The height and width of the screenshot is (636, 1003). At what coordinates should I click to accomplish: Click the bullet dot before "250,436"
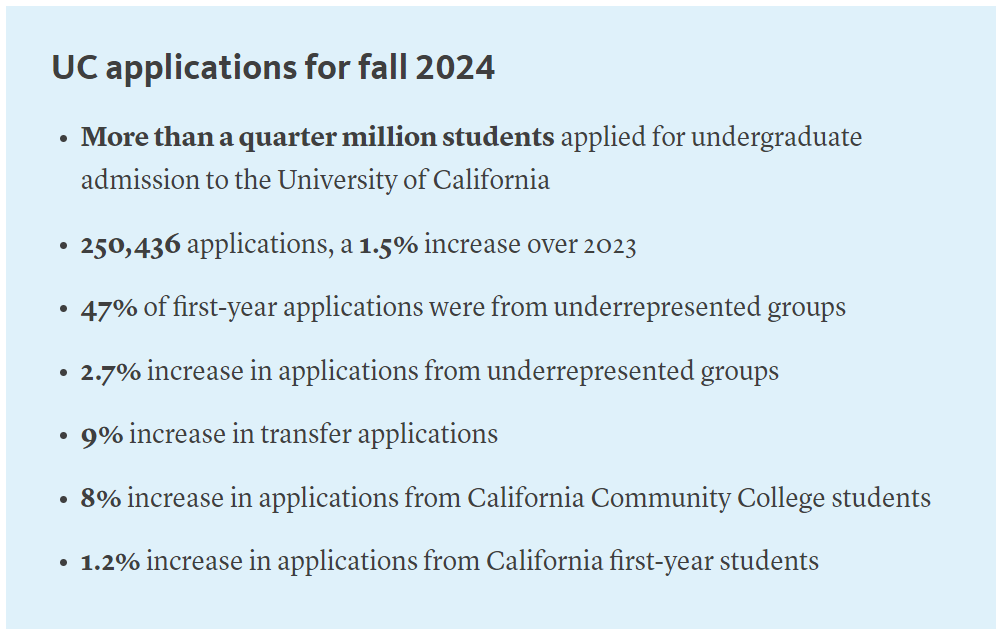coord(63,246)
